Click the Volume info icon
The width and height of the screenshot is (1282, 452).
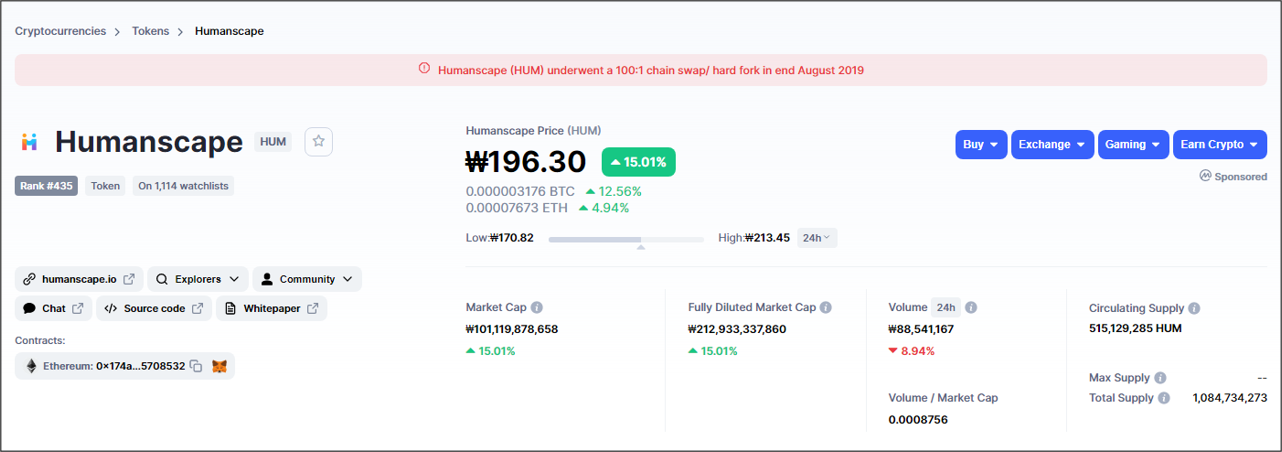pyautogui.click(x=971, y=308)
